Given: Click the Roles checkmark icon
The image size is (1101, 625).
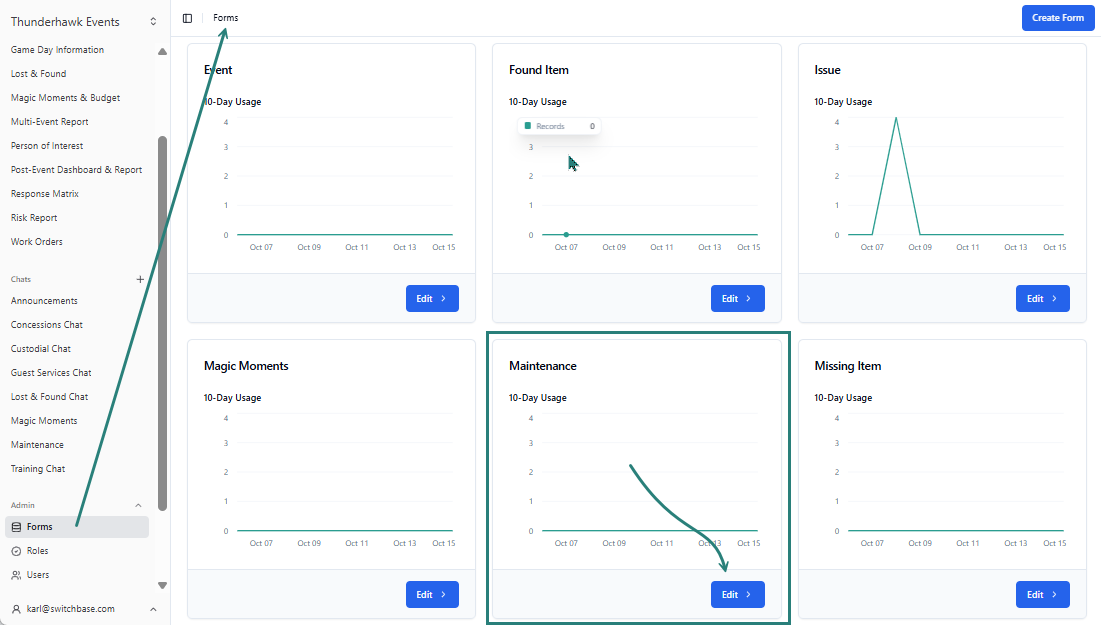Looking at the screenshot, I should (16, 551).
